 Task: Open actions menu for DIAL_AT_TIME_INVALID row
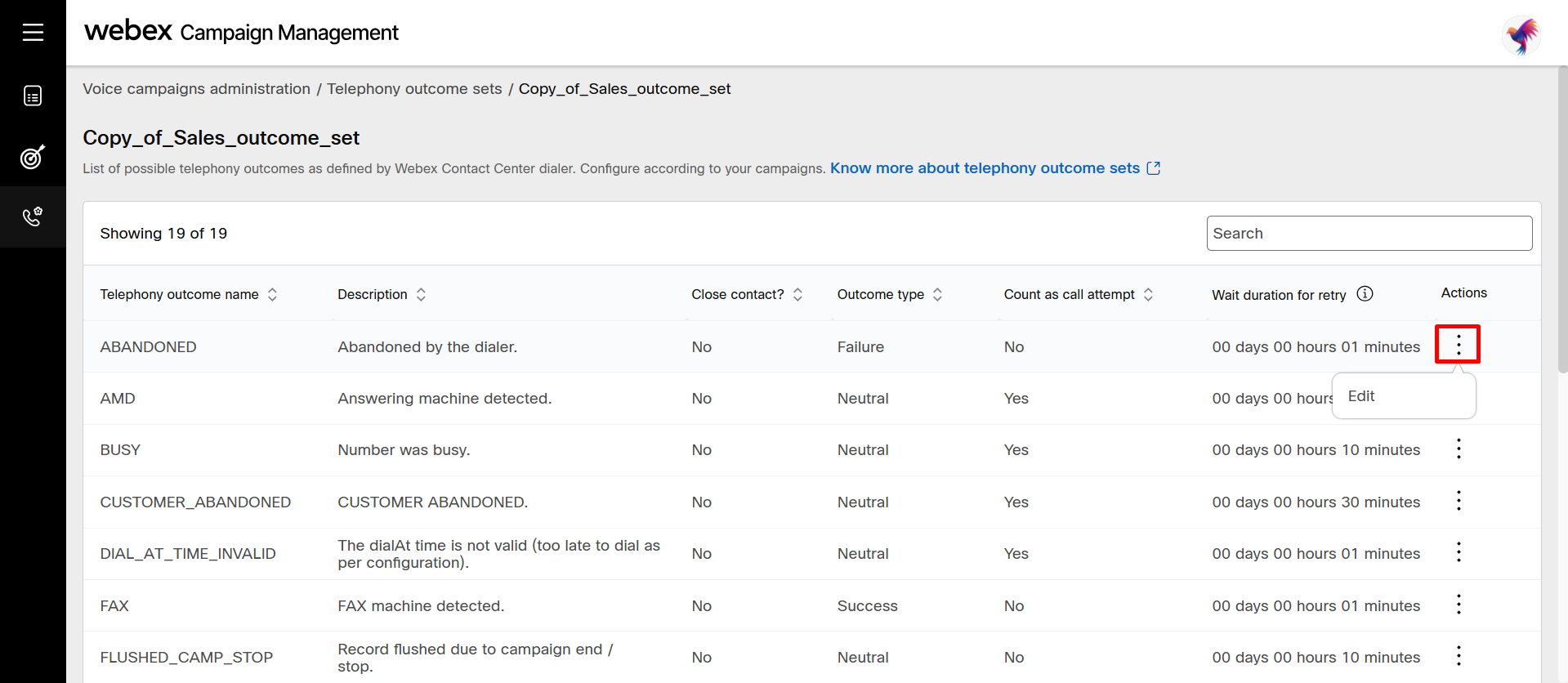[1459, 553]
